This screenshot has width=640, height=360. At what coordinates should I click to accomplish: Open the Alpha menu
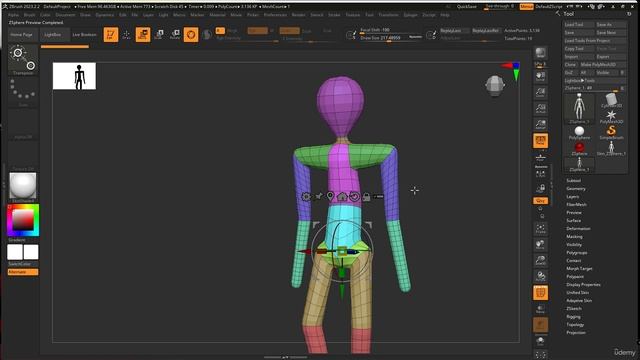point(13,15)
